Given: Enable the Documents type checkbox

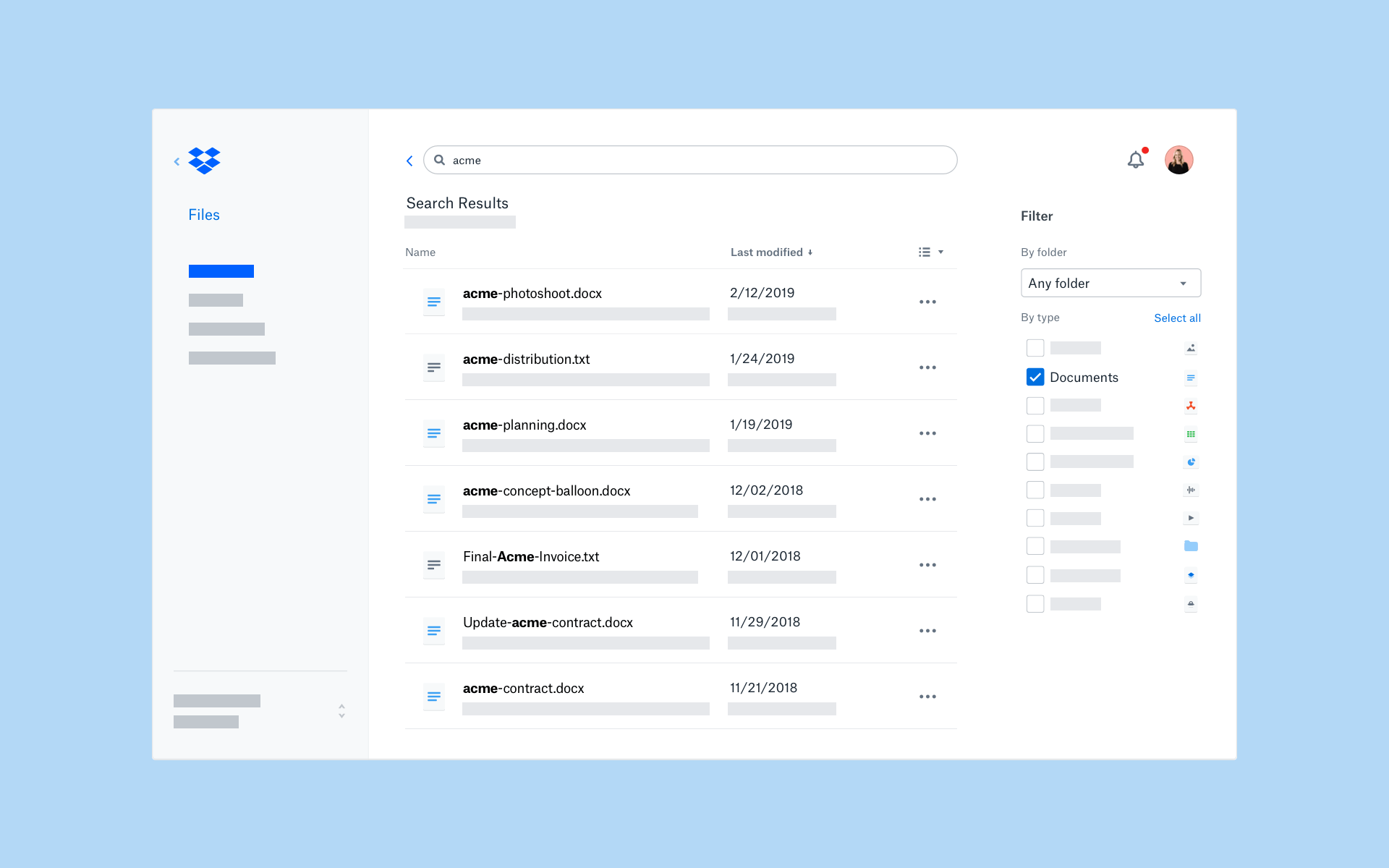Looking at the screenshot, I should click(x=1034, y=377).
